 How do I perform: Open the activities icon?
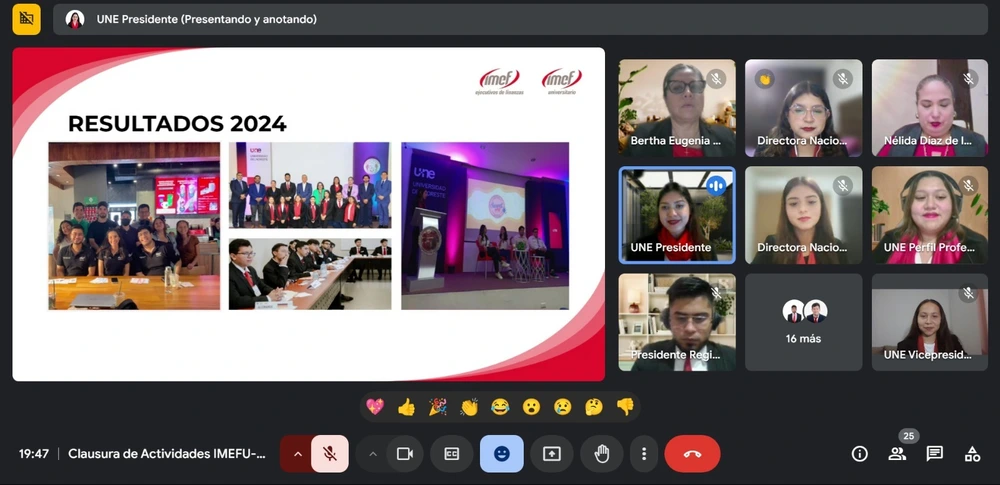click(x=972, y=453)
